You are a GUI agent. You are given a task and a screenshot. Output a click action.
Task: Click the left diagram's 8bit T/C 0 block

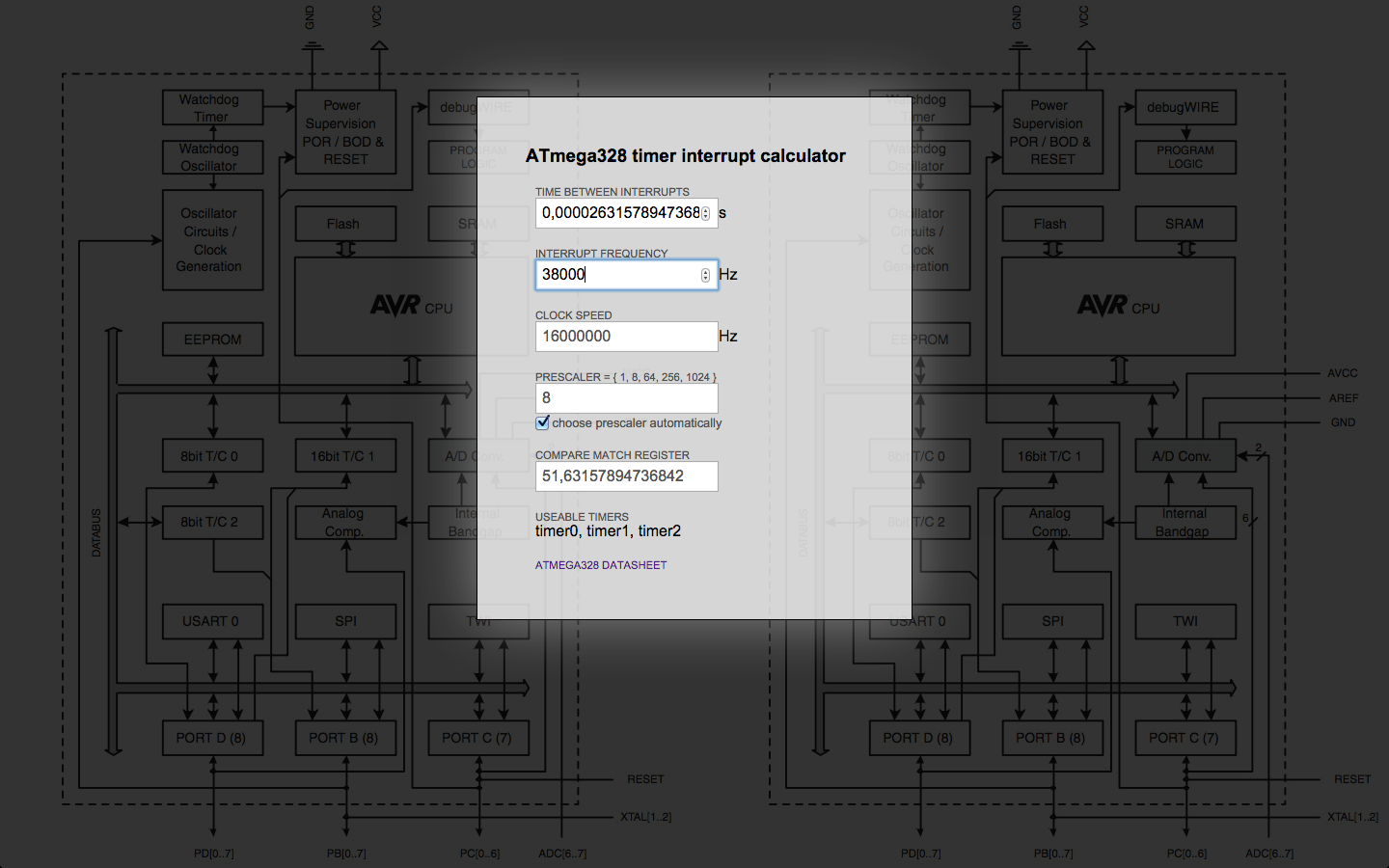coord(212,456)
